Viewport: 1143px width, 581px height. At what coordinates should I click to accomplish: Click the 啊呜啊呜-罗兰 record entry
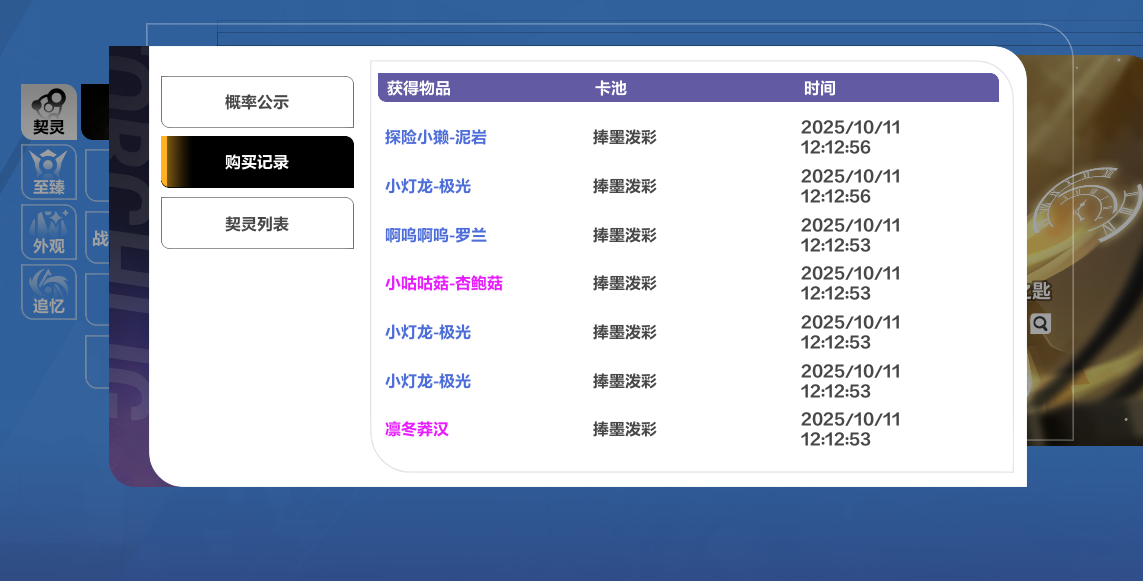coord(436,236)
